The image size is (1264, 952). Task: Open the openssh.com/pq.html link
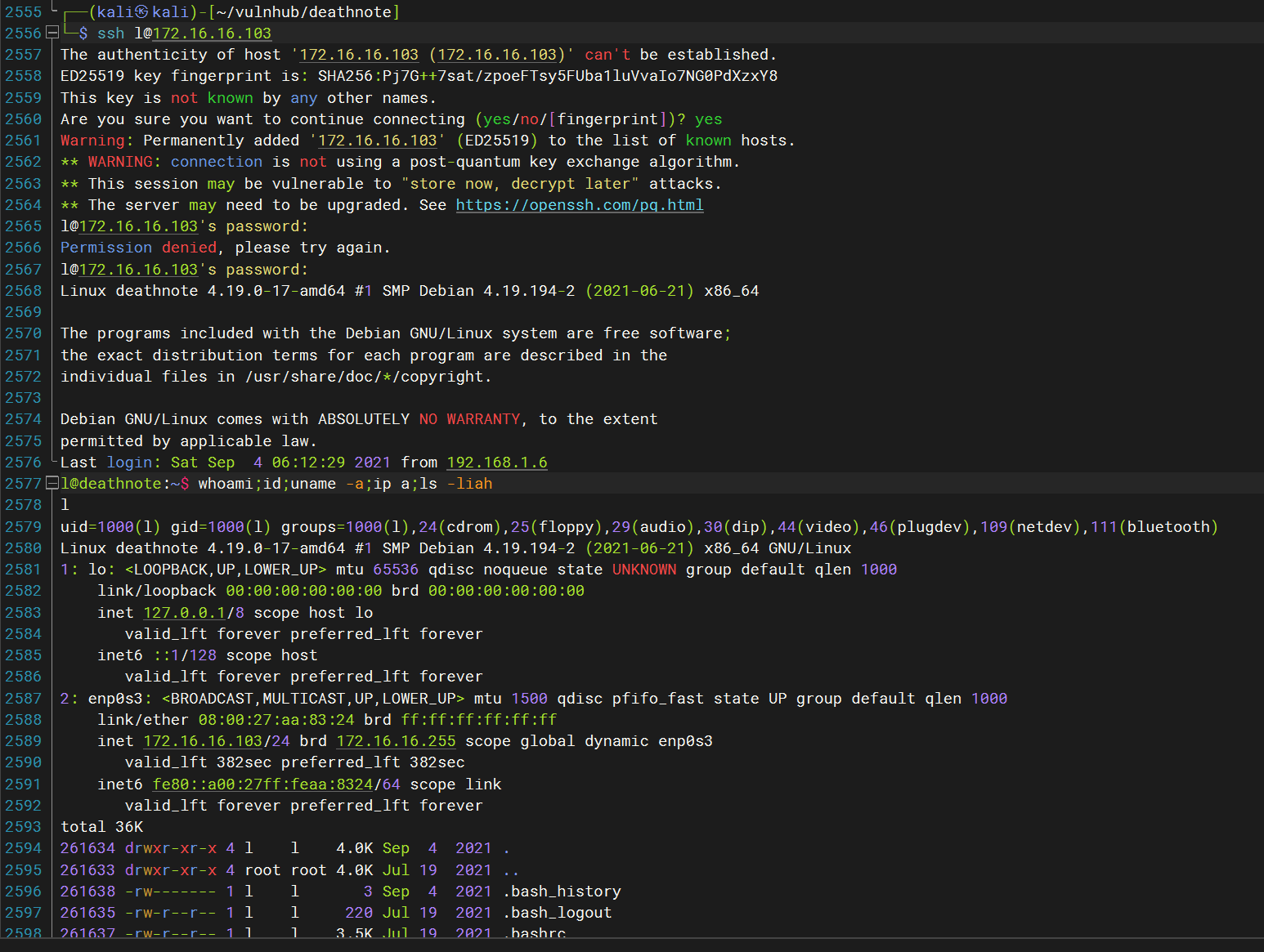pyautogui.click(x=579, y=205)
